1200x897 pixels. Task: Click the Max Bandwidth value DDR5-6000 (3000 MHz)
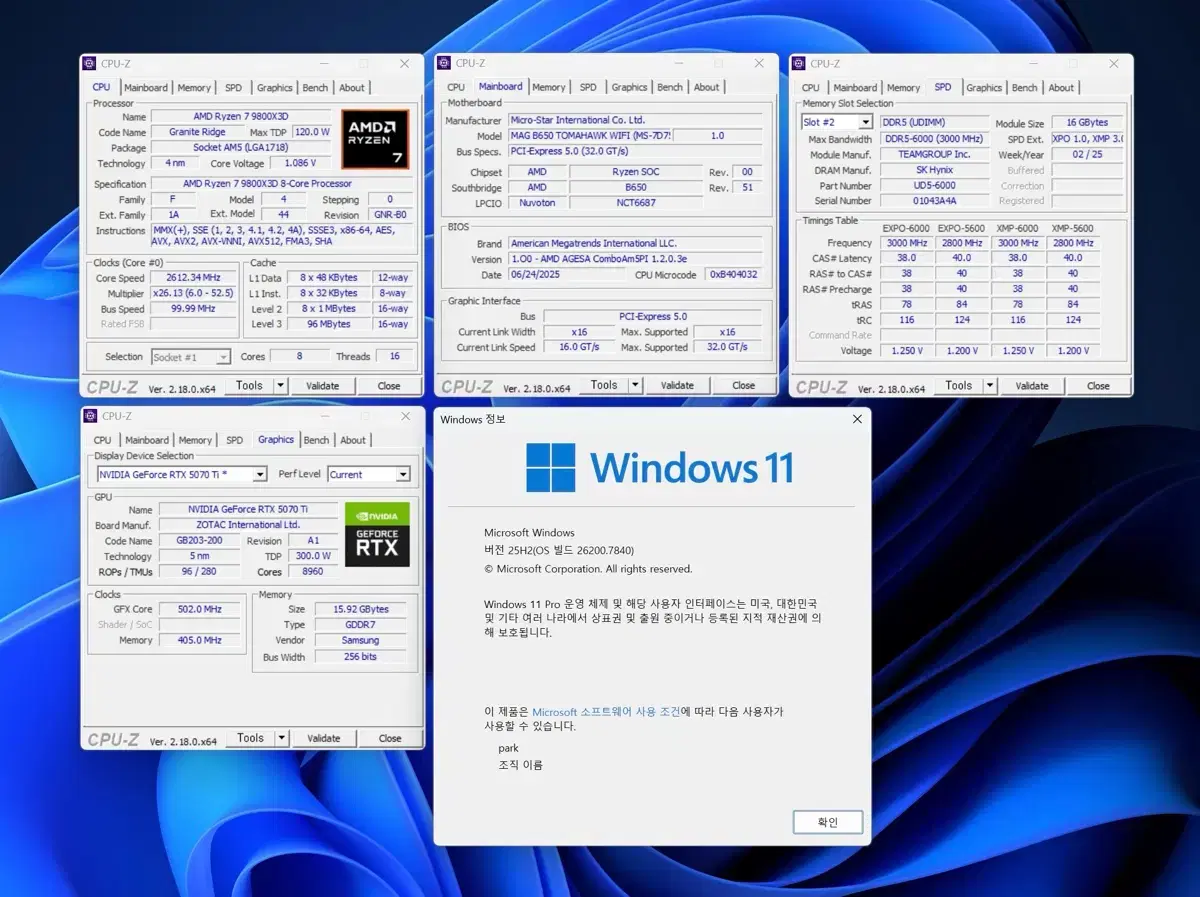click(933, 139)
